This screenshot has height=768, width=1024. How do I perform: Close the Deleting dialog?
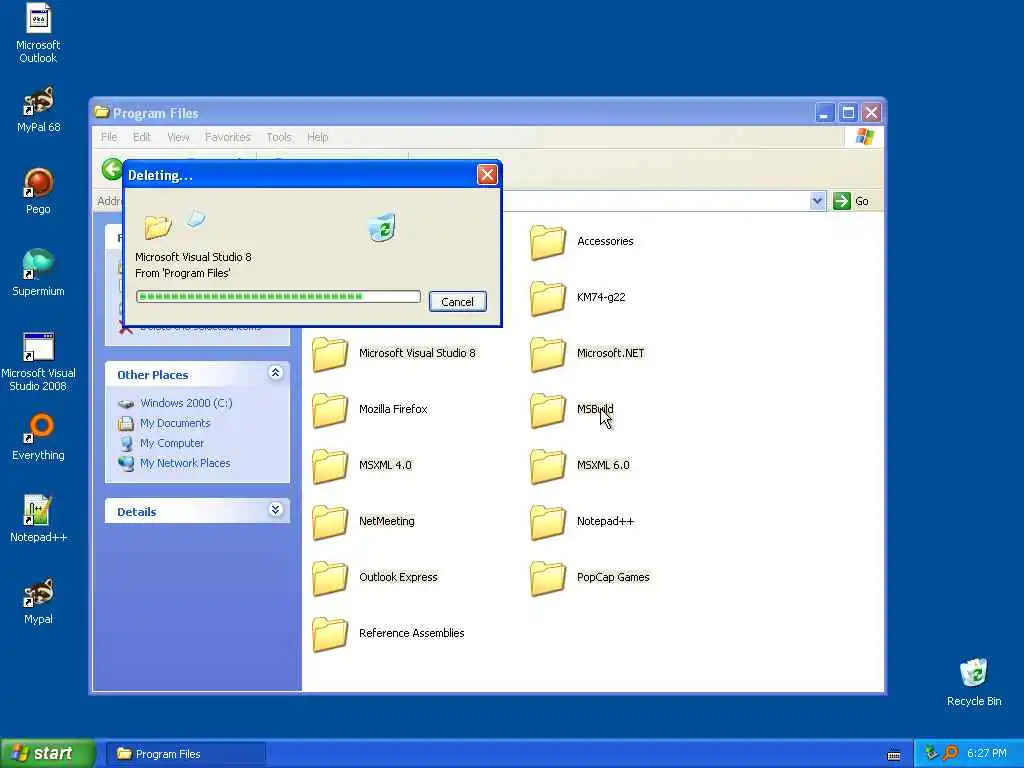point(487,174)
